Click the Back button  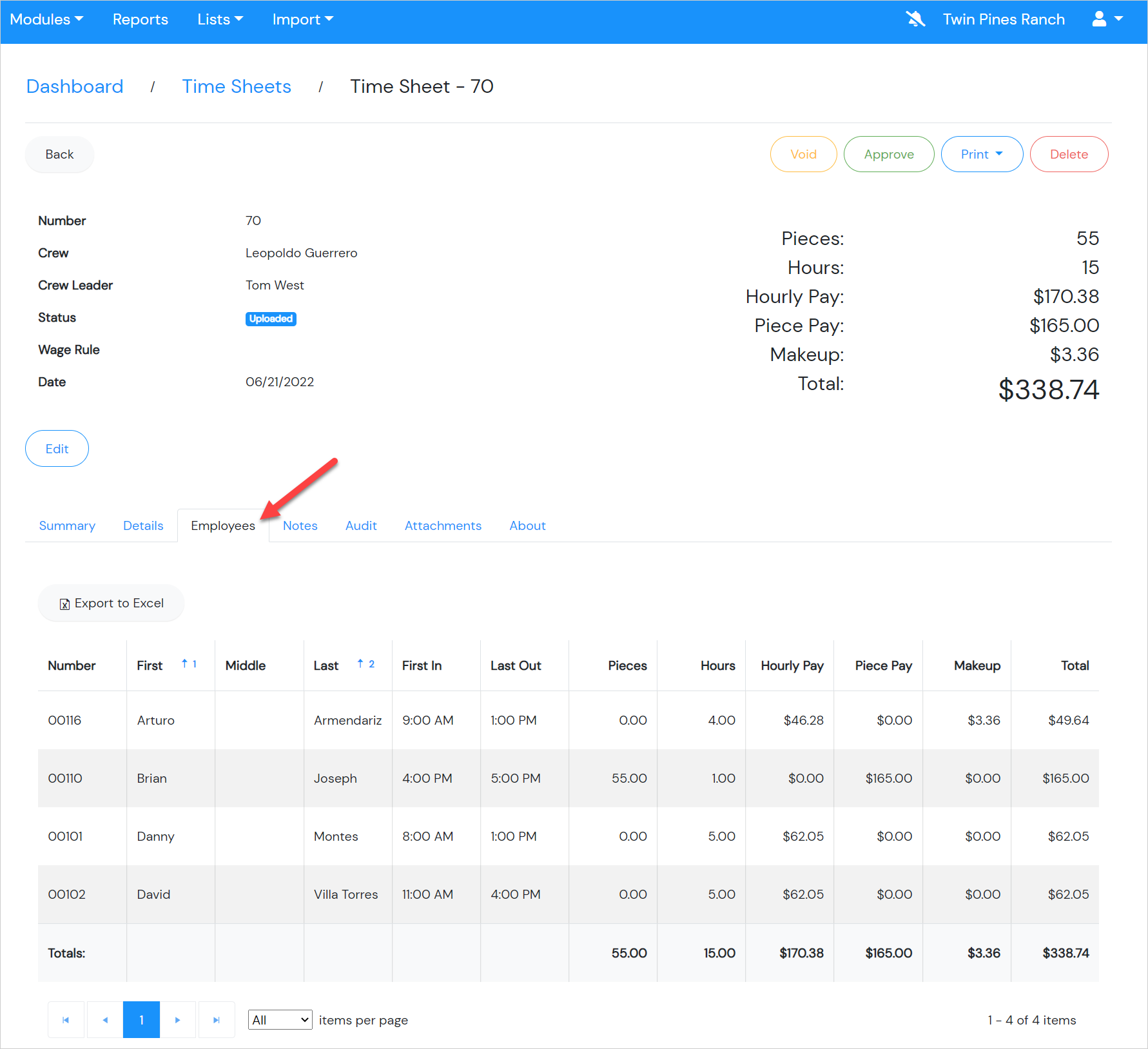pos(59,154)
